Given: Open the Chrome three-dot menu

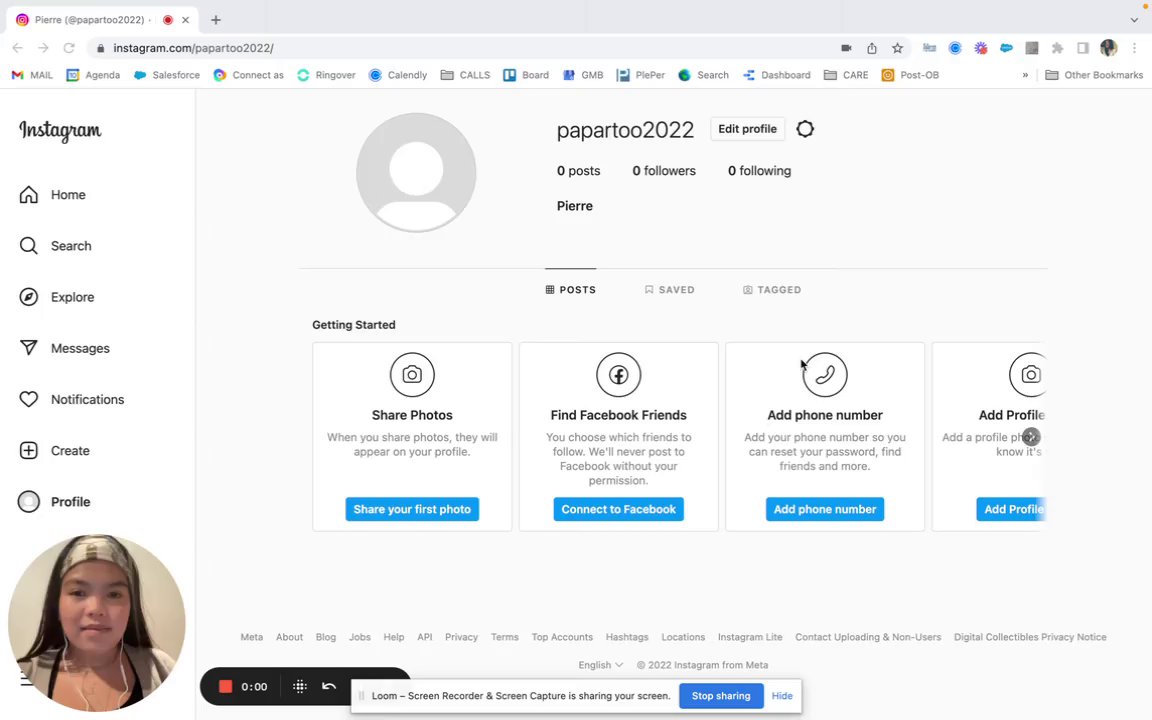Looking at the screenshot, I should (1134, 48).
